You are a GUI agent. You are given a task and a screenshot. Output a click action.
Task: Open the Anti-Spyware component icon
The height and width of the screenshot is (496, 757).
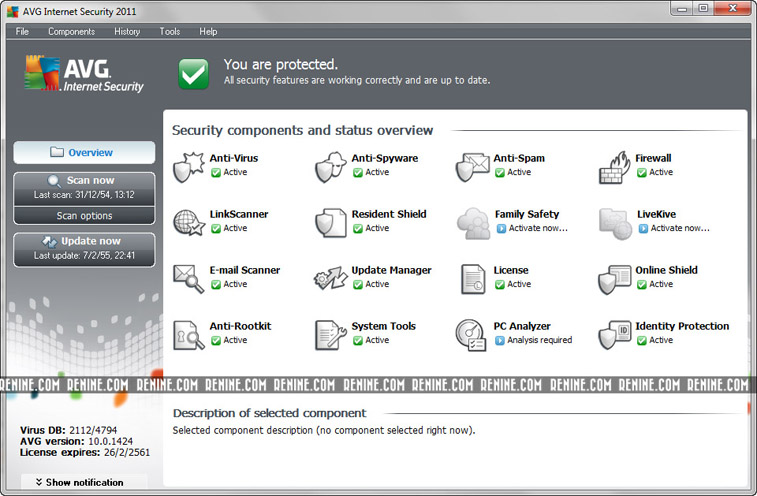[x=331, y=167]
